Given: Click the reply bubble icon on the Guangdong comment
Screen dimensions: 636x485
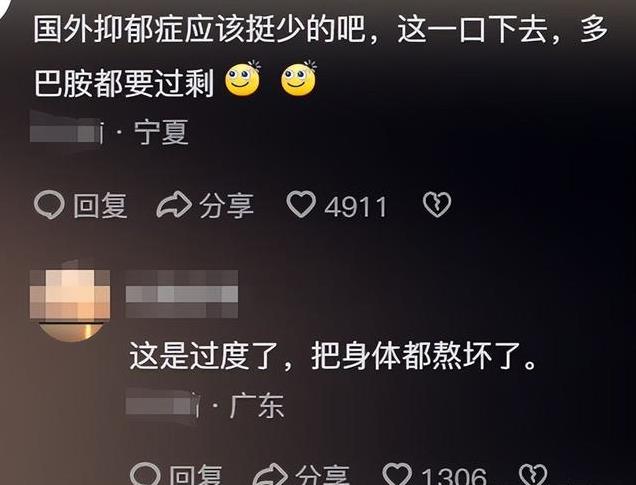Looking at the screenshot, I should 146,474.
